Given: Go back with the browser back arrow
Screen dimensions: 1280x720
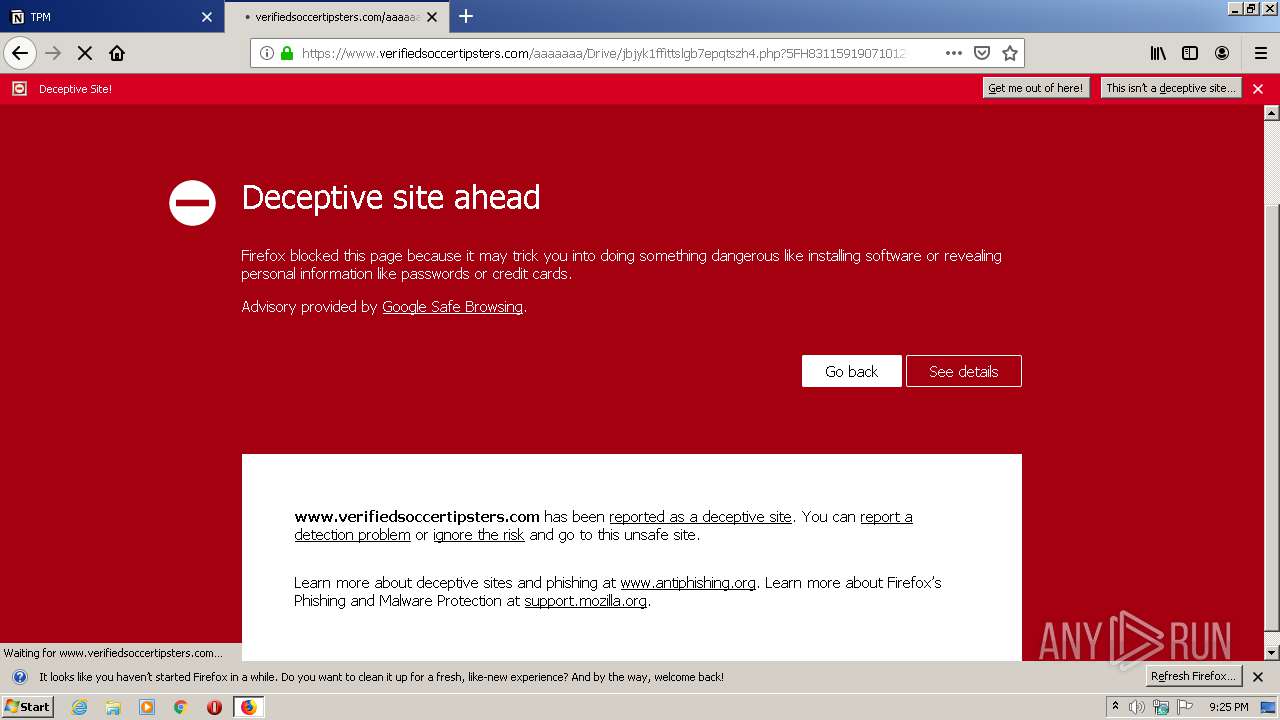Looking at the screenshot, I should 20,53.
